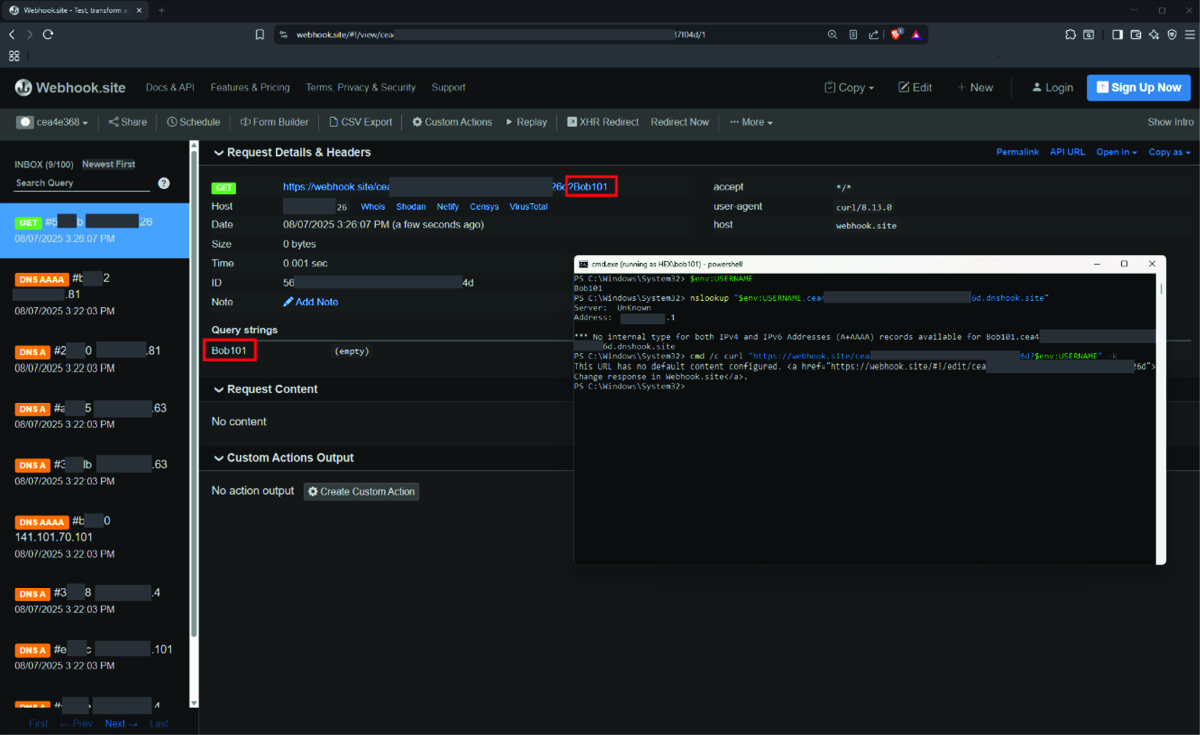Collapse the Custom Actions Output section

(x=283, y=458)
